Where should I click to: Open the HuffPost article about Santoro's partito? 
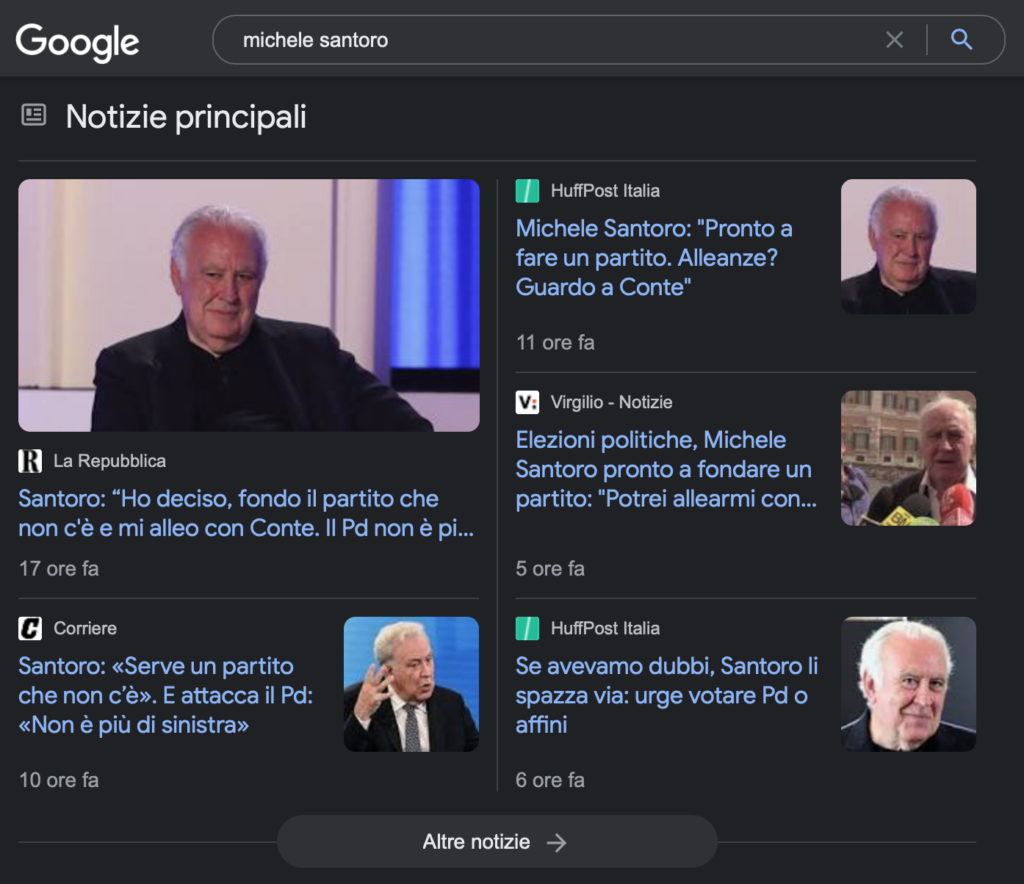click(653, 257)
